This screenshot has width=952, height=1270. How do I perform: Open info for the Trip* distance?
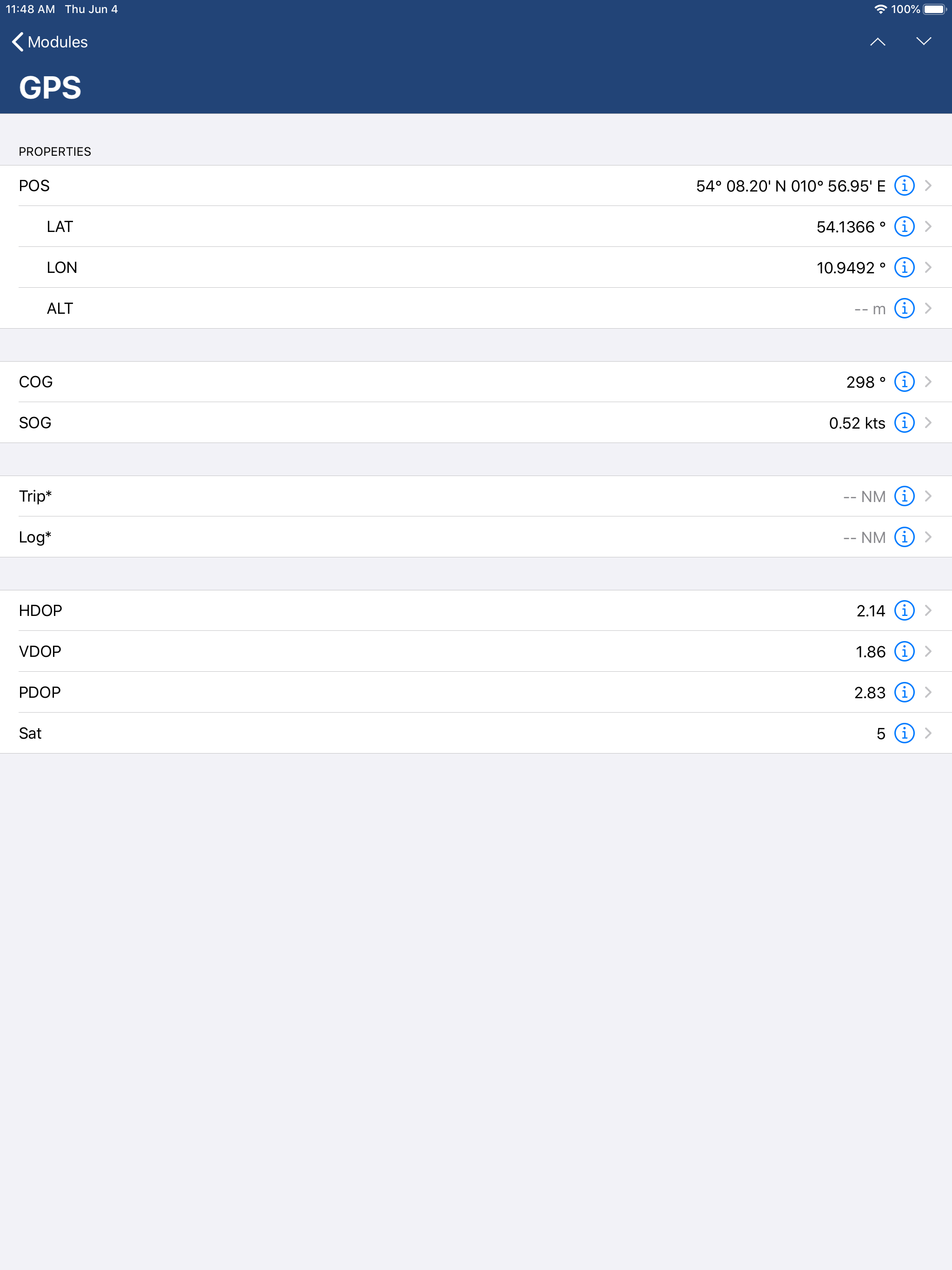(904, 496)
